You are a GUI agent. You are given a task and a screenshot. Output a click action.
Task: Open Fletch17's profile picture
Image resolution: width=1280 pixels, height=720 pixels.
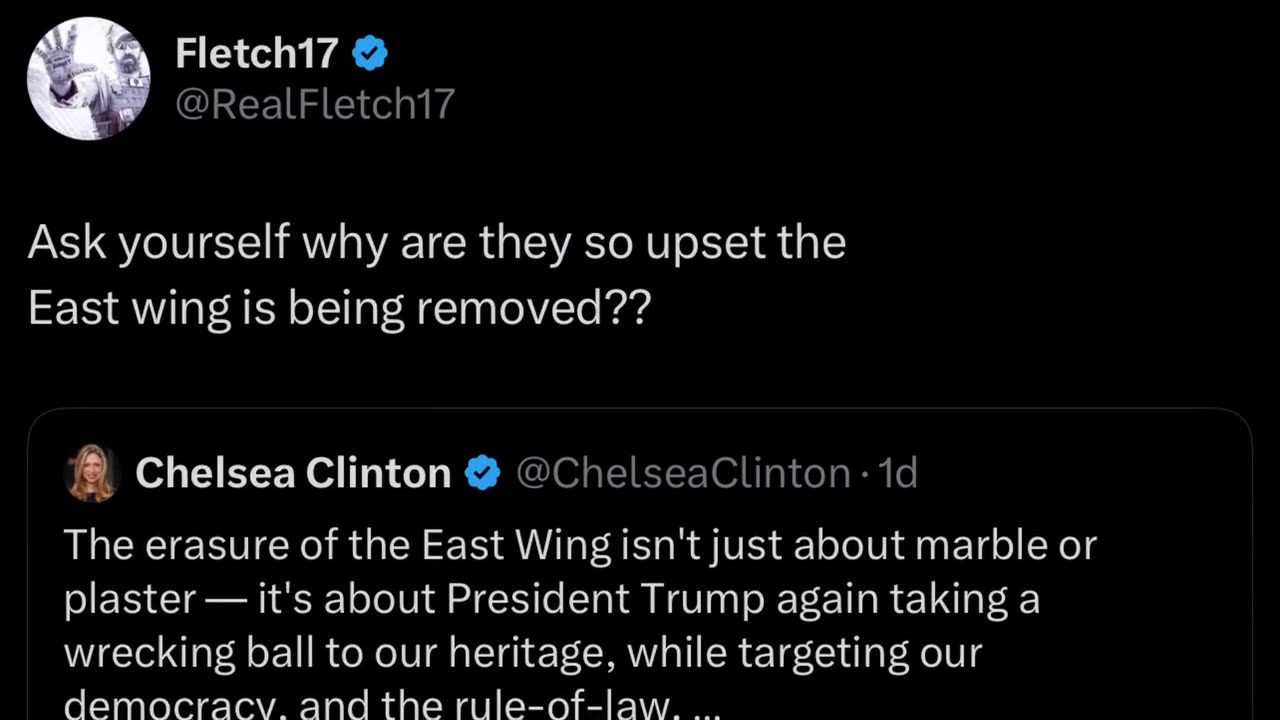point(88,78)
